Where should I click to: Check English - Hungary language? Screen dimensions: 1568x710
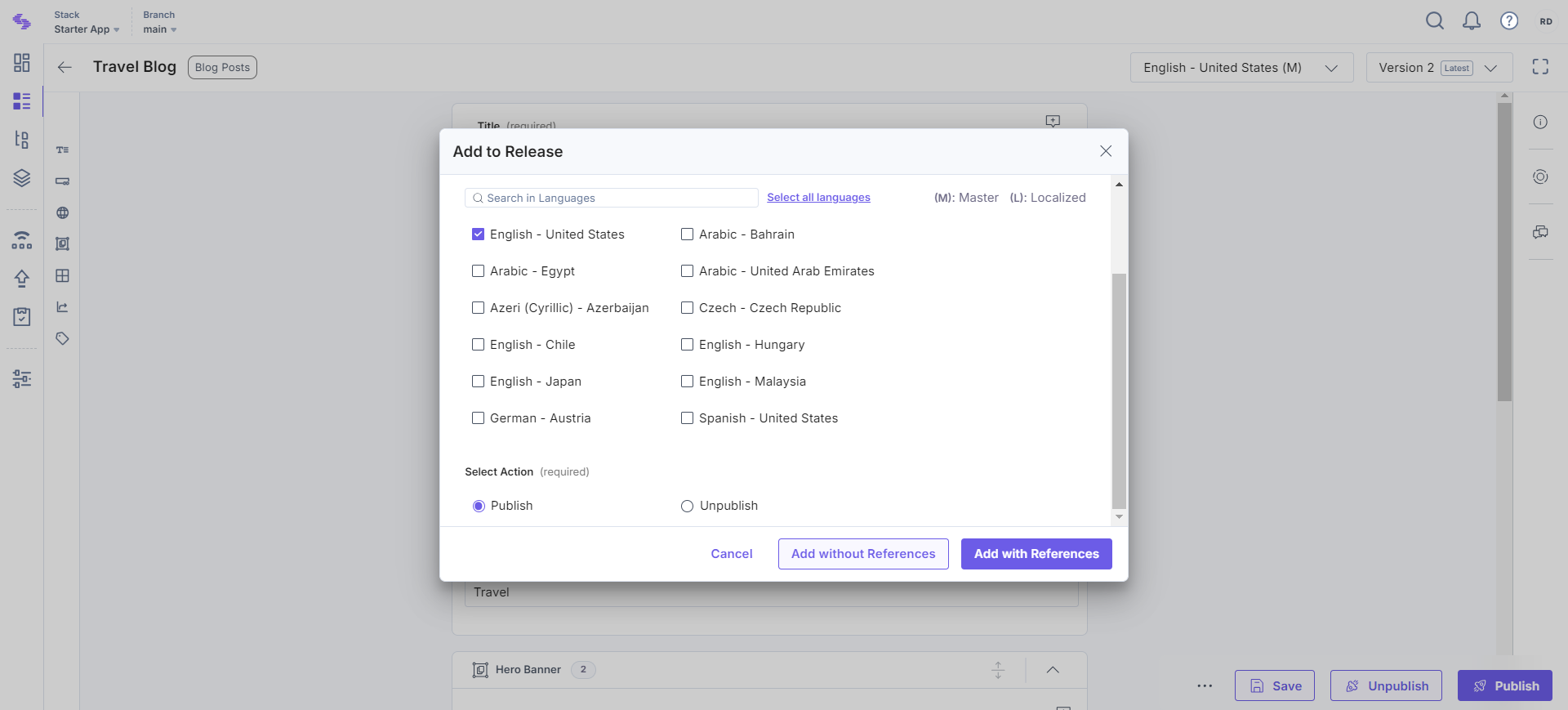688,345
